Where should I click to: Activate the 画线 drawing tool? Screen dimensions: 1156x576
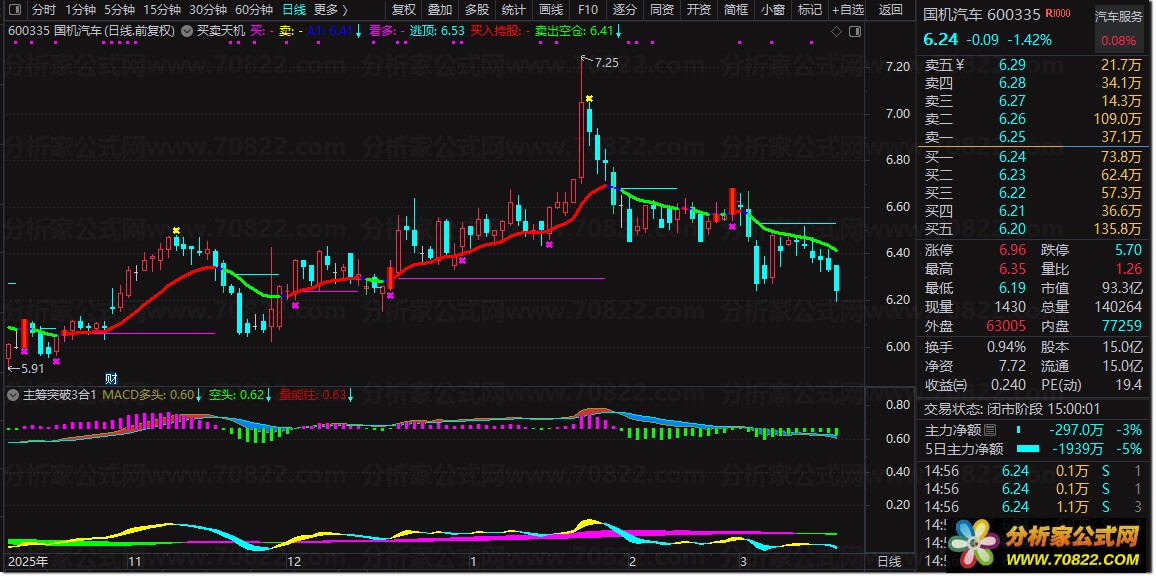[x=551, y=10]
